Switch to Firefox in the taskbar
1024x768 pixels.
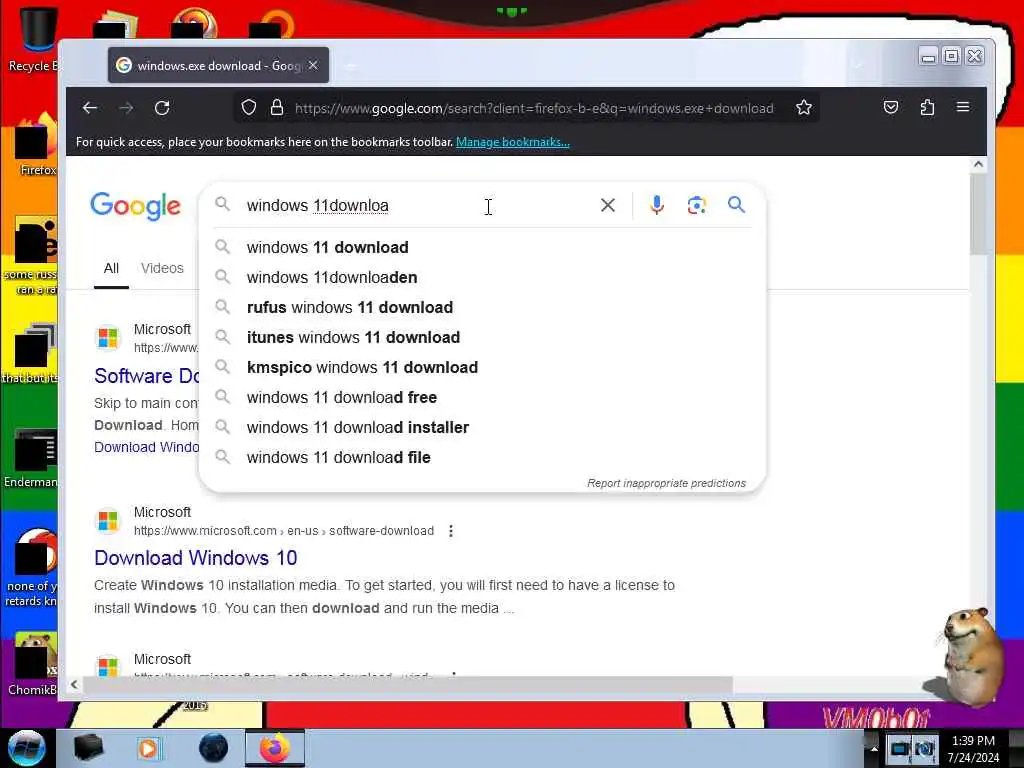[x=275, y=748]
